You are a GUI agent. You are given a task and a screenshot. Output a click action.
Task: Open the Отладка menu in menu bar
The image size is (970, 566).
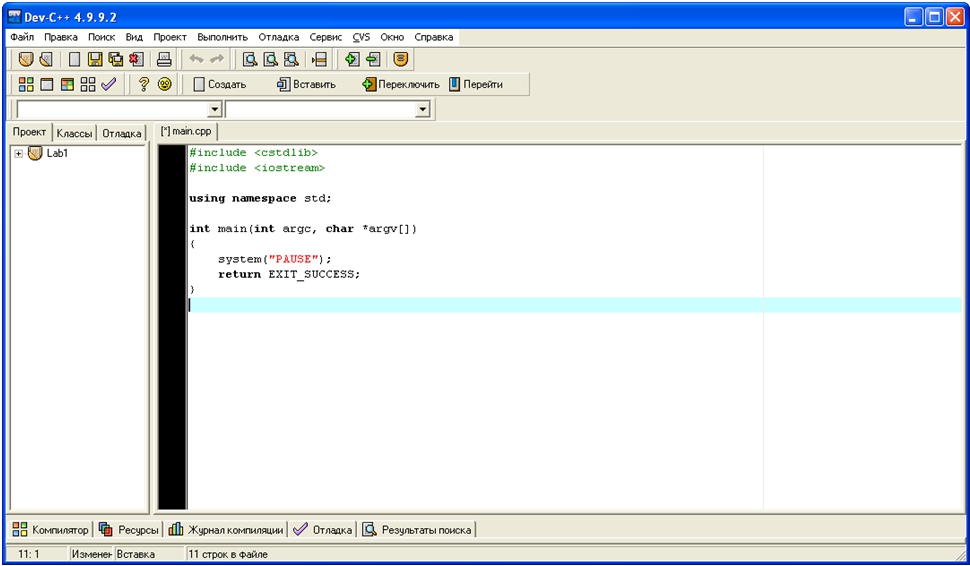pyautogui.click(x=279, y=37)
